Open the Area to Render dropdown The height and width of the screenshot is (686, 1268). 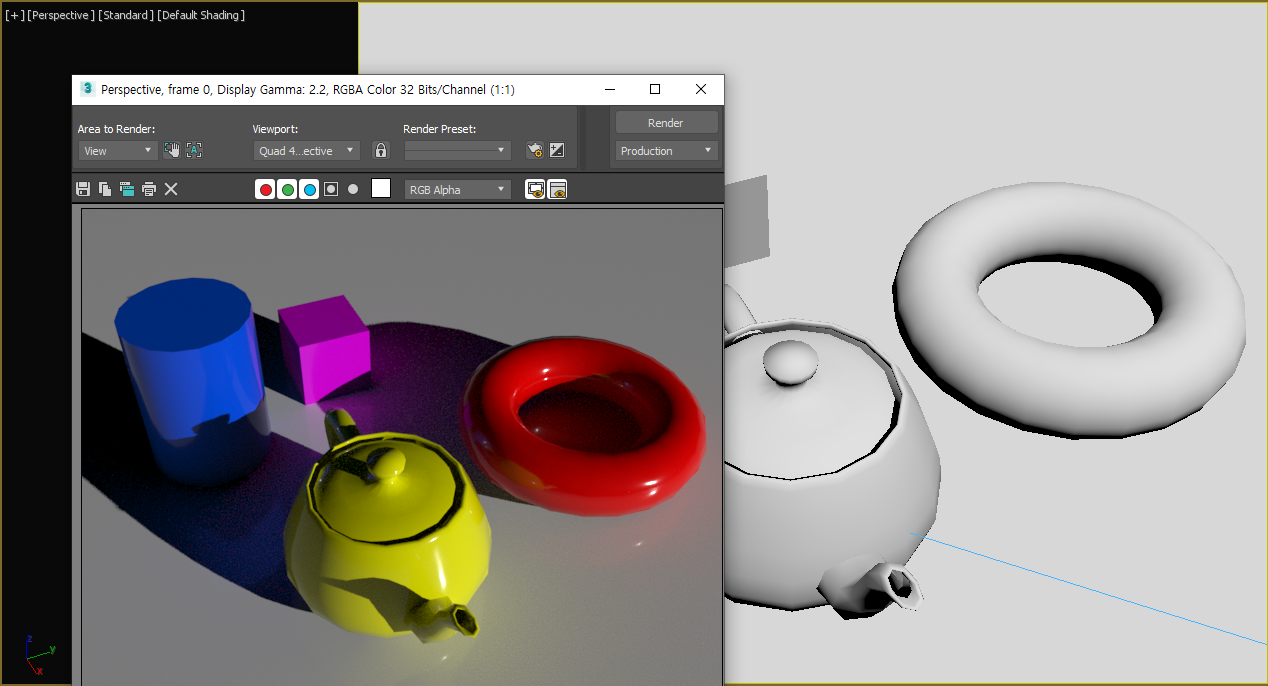118,151
